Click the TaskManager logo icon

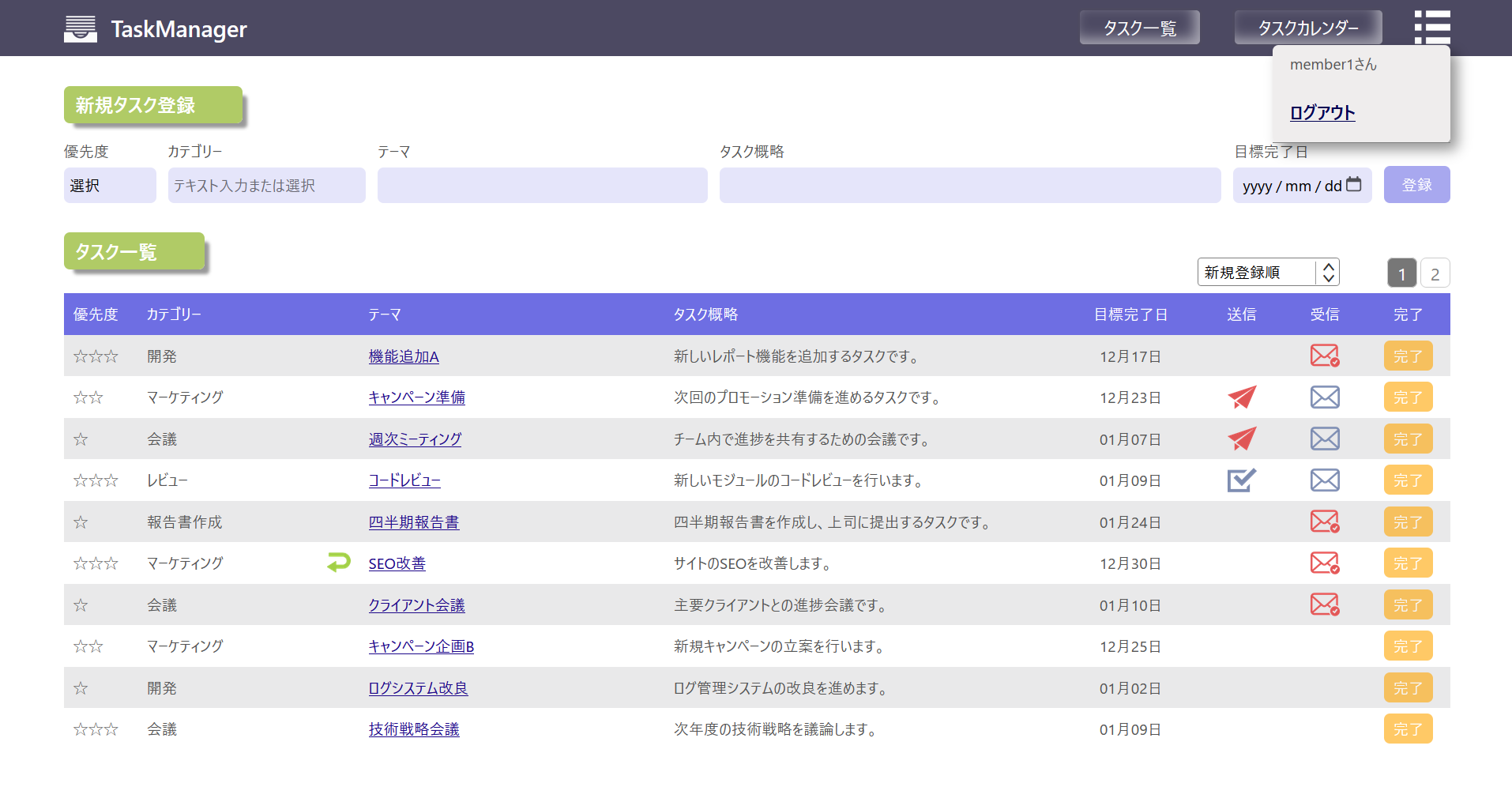coord(81,29)
